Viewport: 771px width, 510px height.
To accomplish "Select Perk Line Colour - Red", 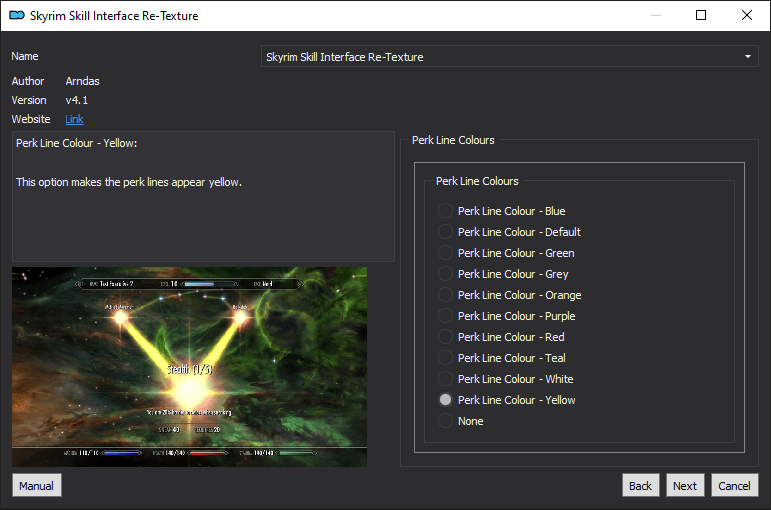I will click(445, 337).
